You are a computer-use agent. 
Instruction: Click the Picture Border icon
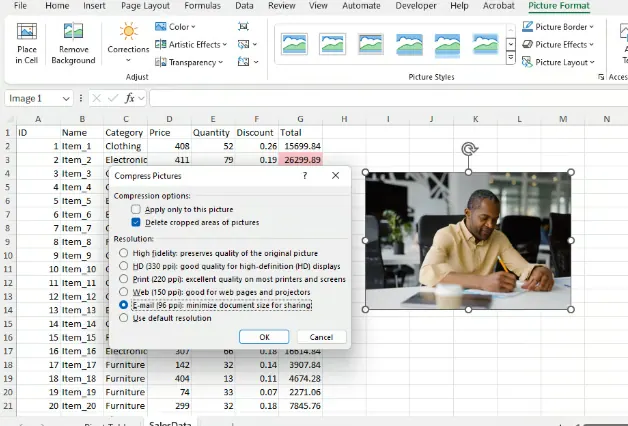(527, 27)
